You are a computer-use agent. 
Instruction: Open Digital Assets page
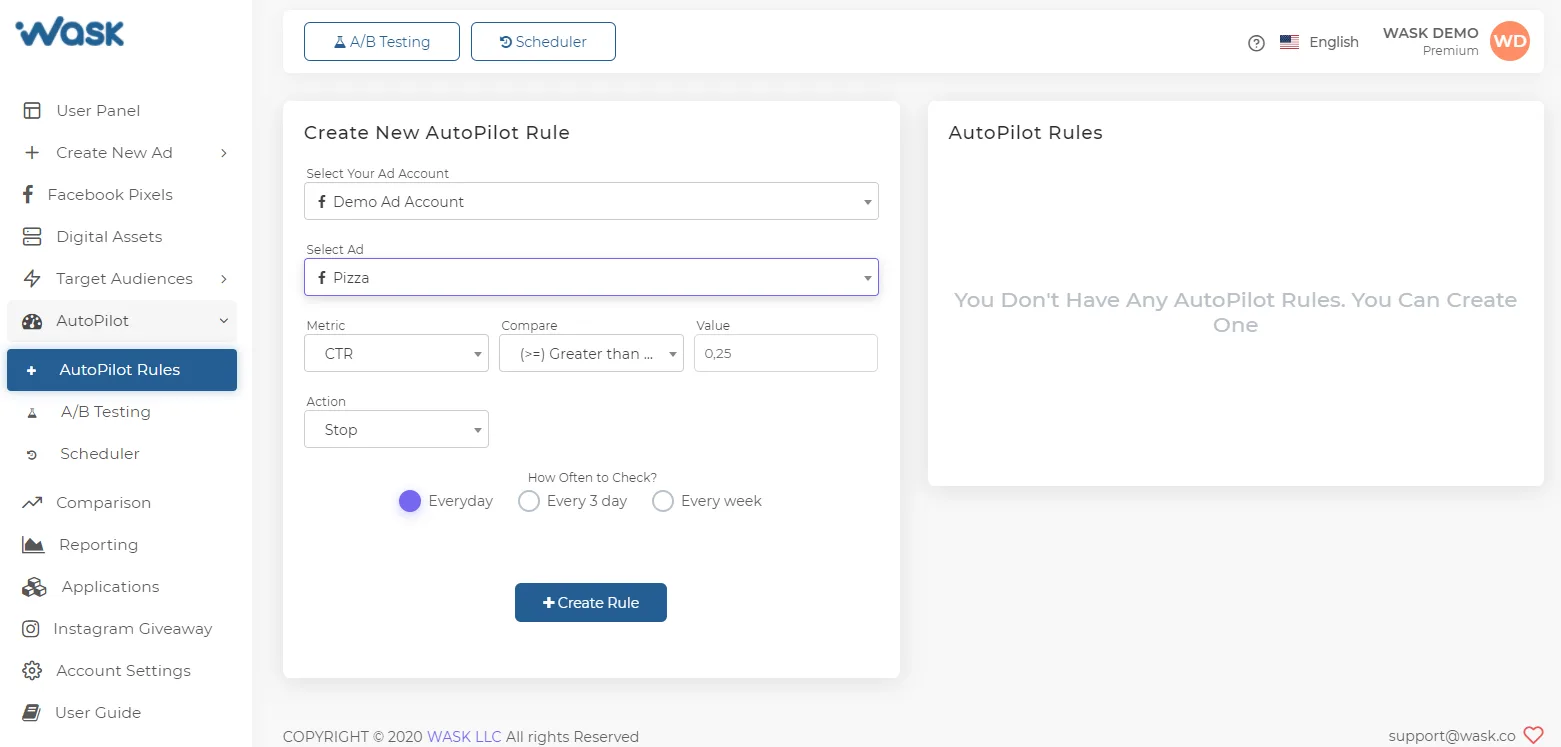click(109, 237)
